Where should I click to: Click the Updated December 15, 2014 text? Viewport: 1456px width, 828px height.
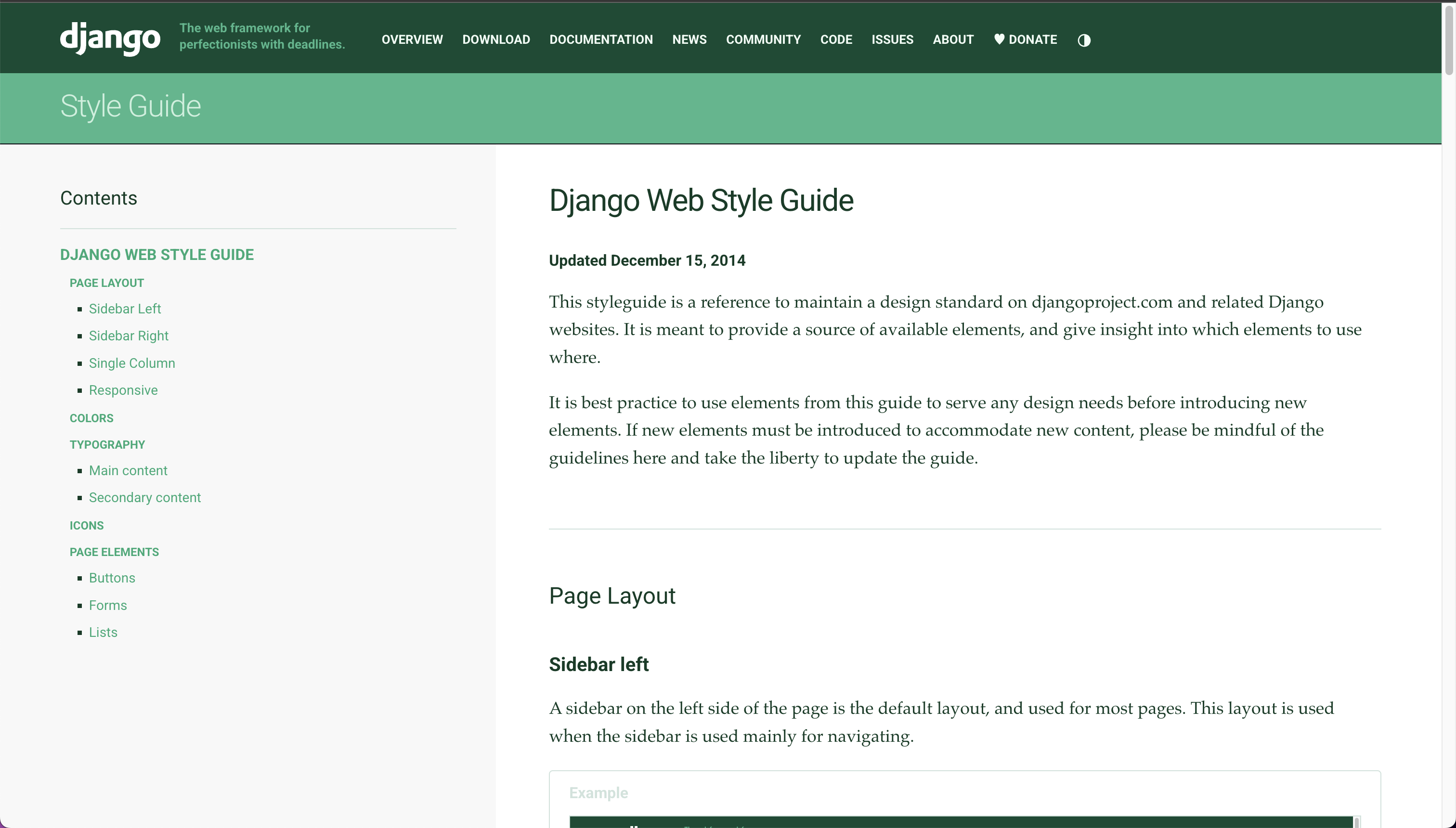click(x=647, y=260)
